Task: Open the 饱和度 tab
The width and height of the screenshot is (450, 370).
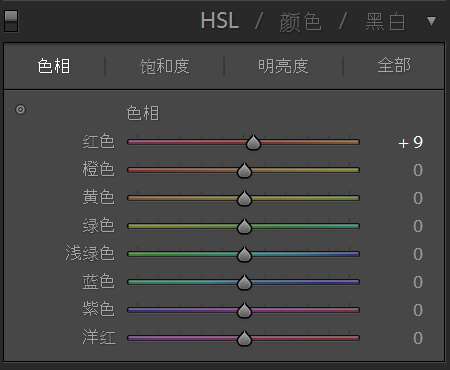Action: [x=165, y=66]
